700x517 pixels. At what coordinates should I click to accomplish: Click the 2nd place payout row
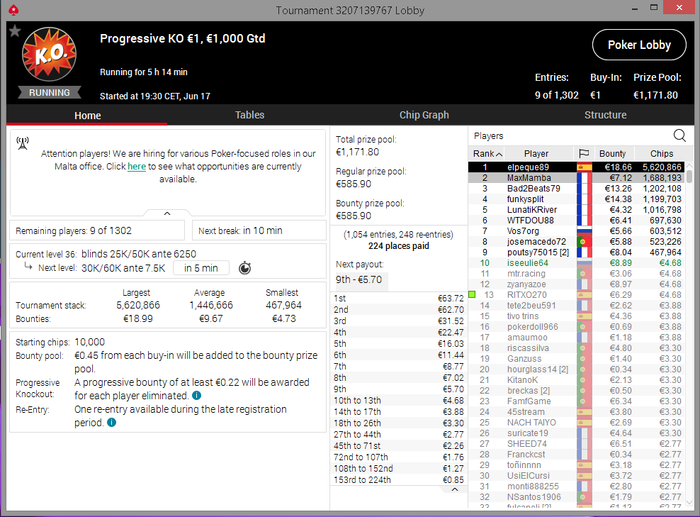[399, 309]
